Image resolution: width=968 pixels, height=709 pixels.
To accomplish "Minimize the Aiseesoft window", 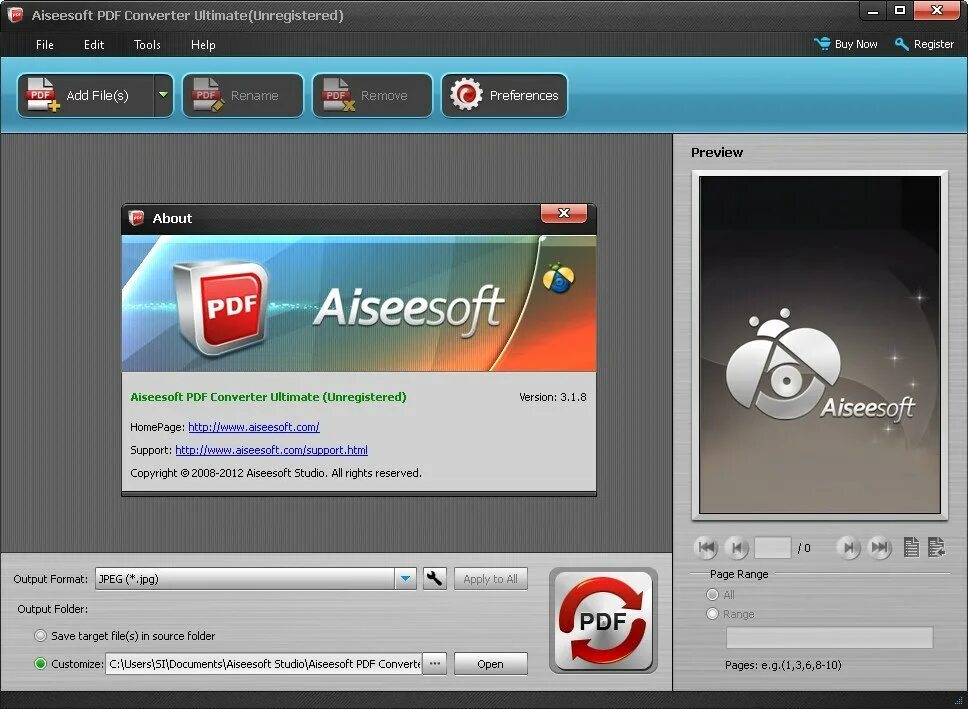I will pyautogui.click(x=873, y=10).
